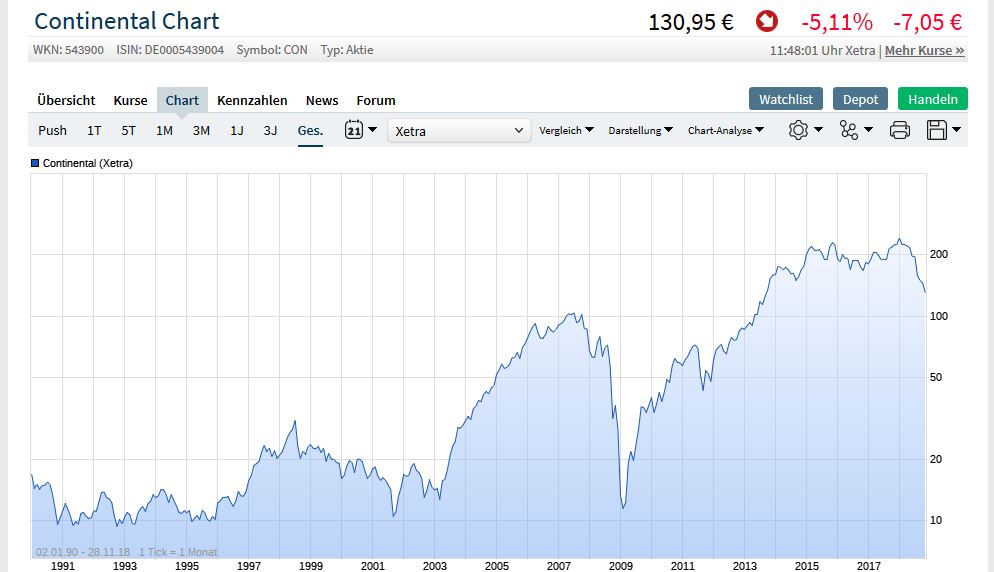Click the red down-trend arrow icon
Image resolution: width=994 pixels, height=572 pixels.
pos(766,22)
